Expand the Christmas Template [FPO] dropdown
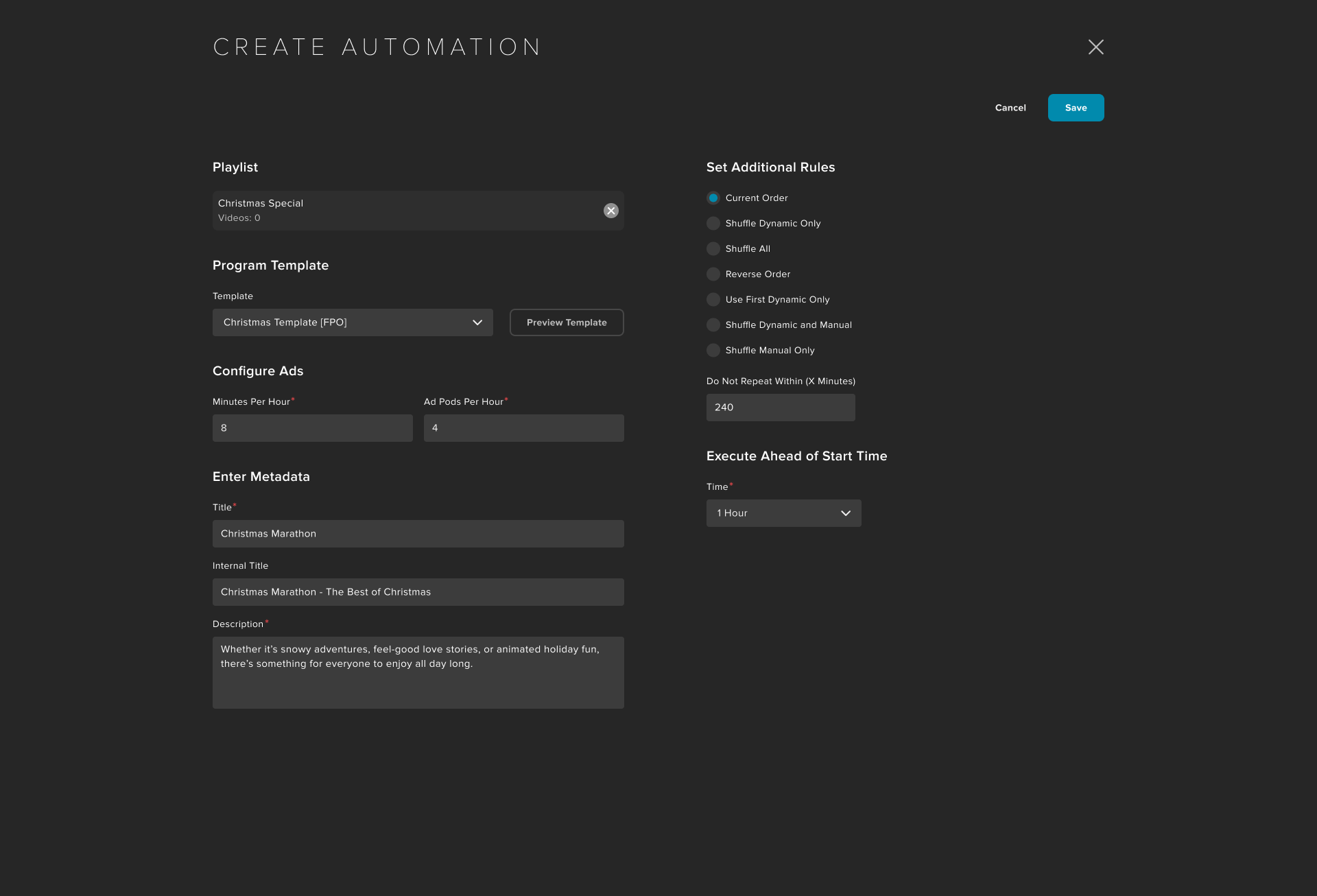Viewport: 1317px width, 896px height. (353, 322)
